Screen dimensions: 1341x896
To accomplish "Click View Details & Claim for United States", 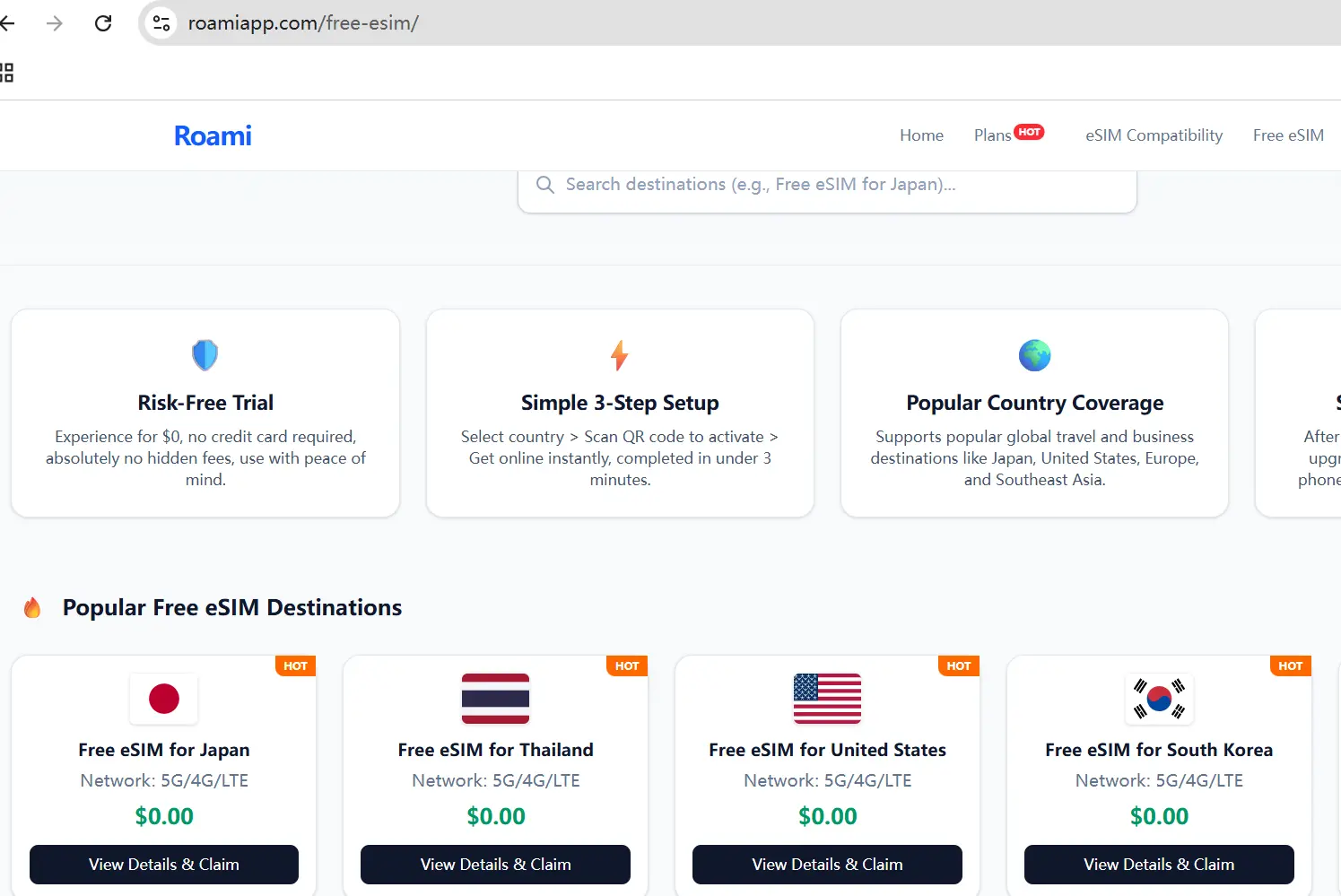I will (x=827, y=865).
